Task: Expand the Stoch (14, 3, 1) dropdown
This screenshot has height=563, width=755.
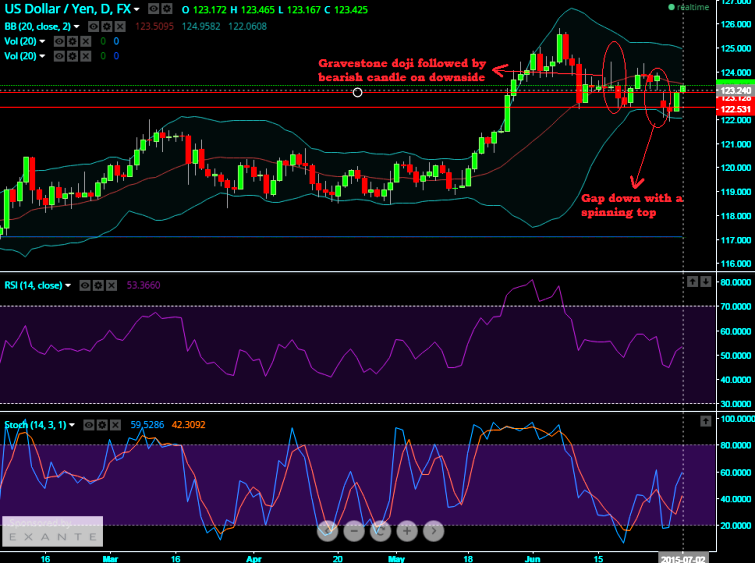Action: point(72,425)
